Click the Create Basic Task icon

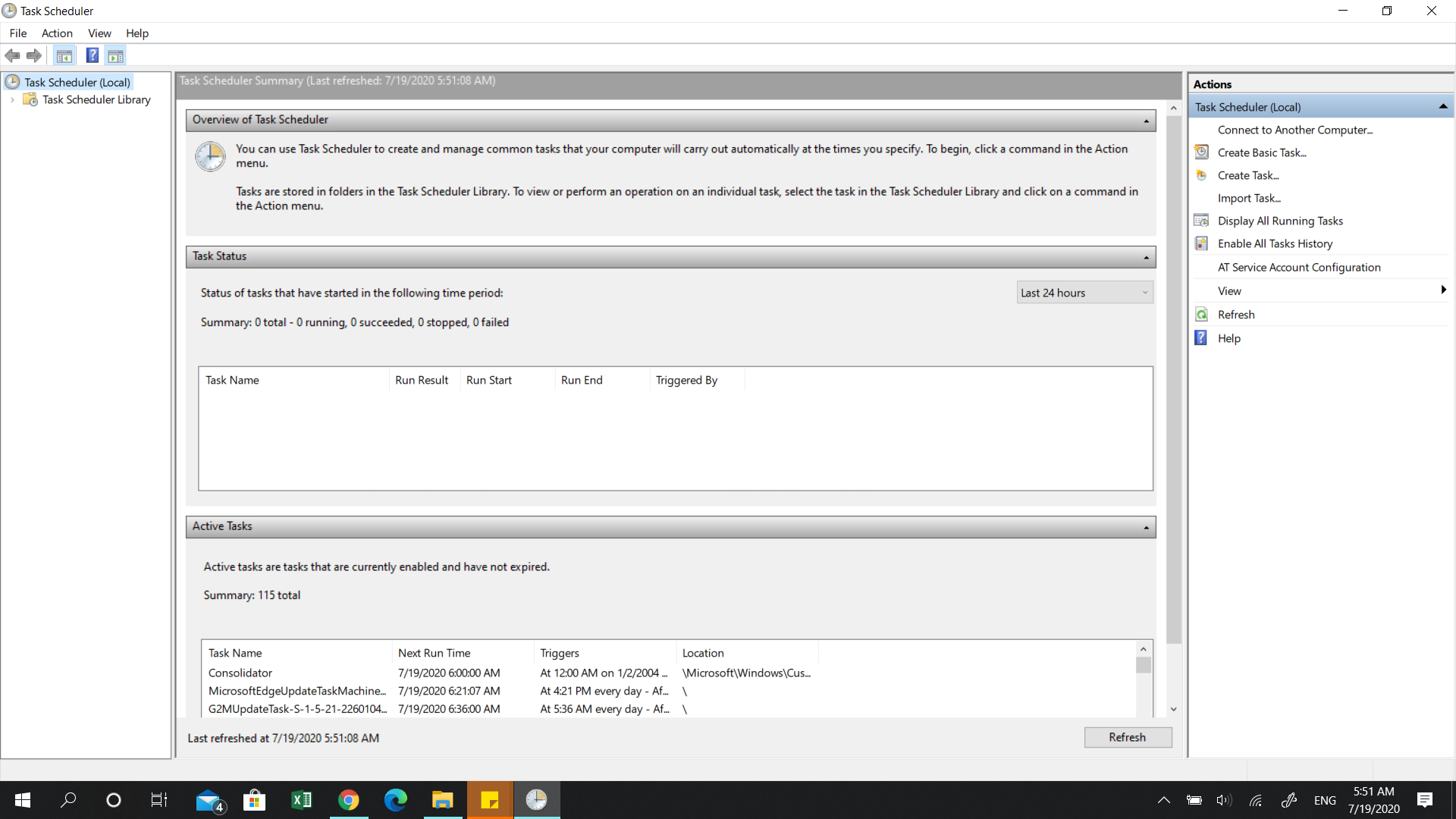tap(1201, 152)
